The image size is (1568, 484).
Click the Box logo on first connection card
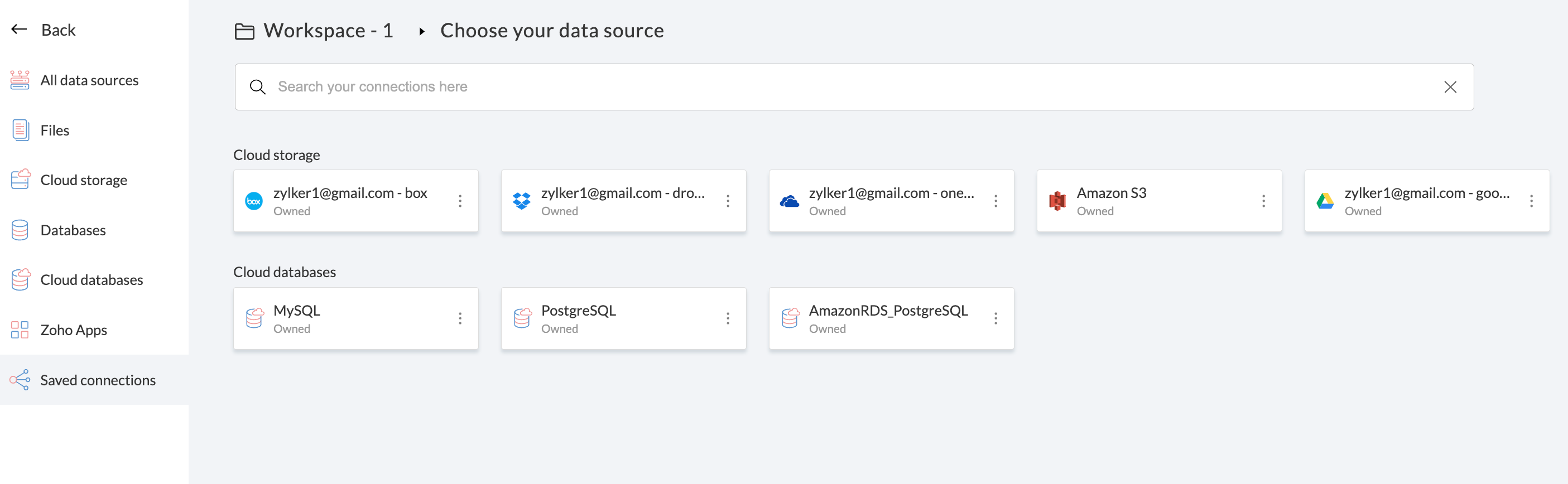pos(254,201)
